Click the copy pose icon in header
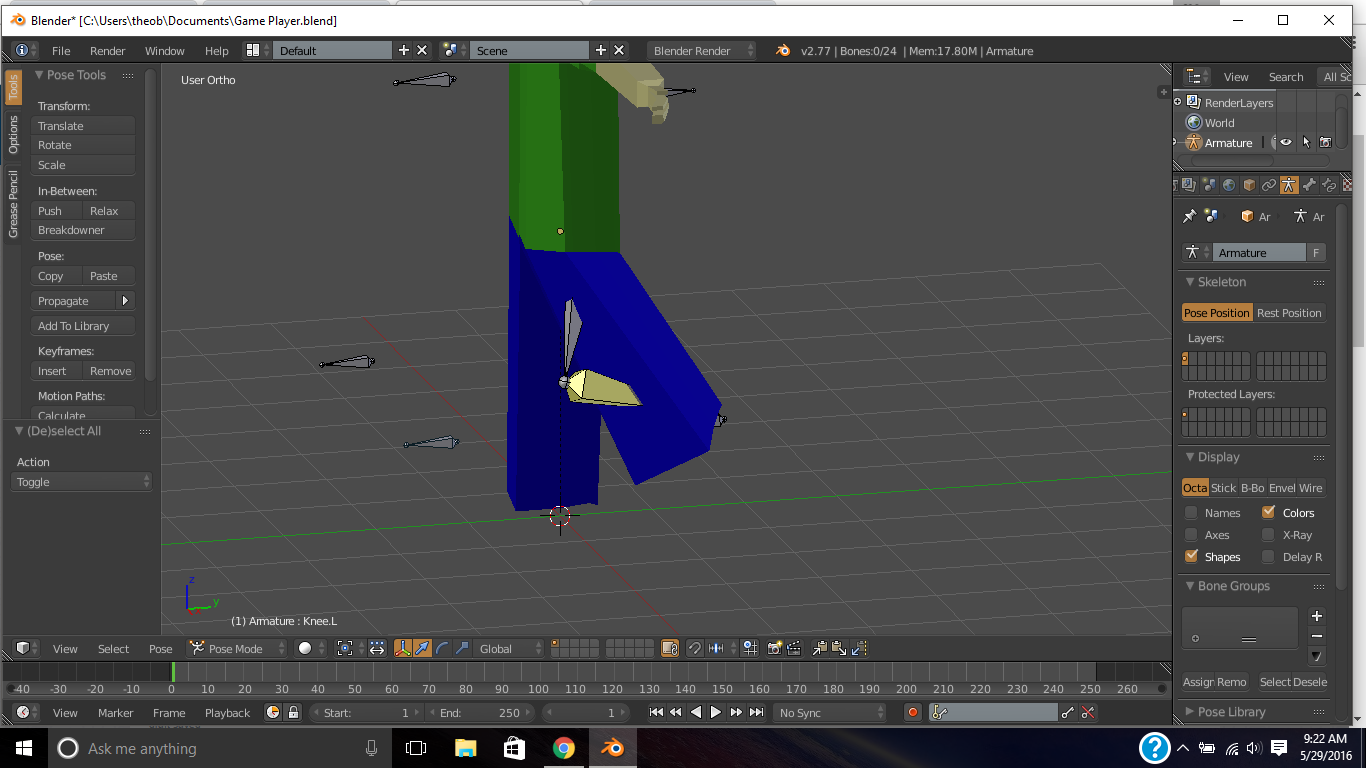The image size is (1366, 768). [x=820, y=648]
